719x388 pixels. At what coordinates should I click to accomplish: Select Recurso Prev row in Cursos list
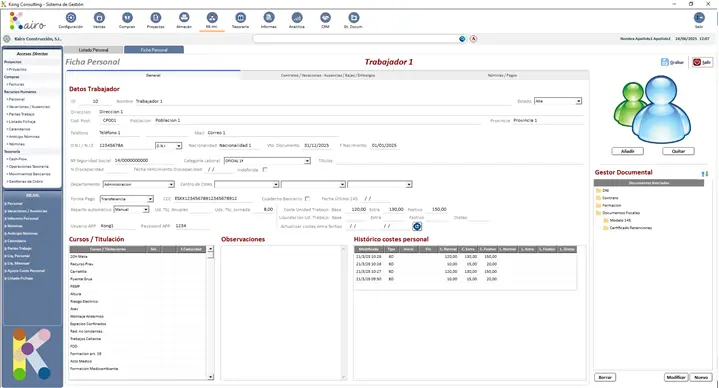tap(138, 264)
